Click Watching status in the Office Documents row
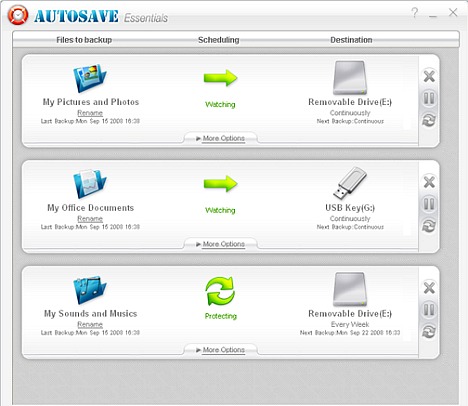The image size is (468, 406). pos(220,210)
